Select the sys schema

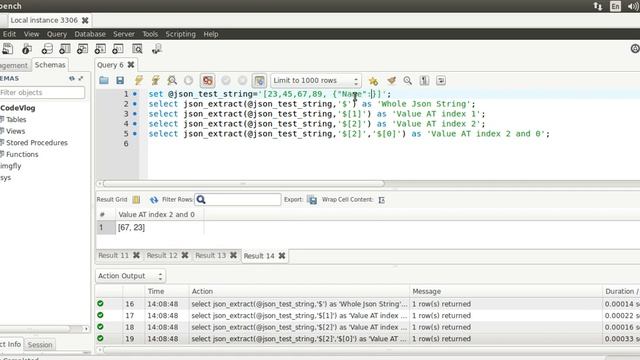pos(6,178)
